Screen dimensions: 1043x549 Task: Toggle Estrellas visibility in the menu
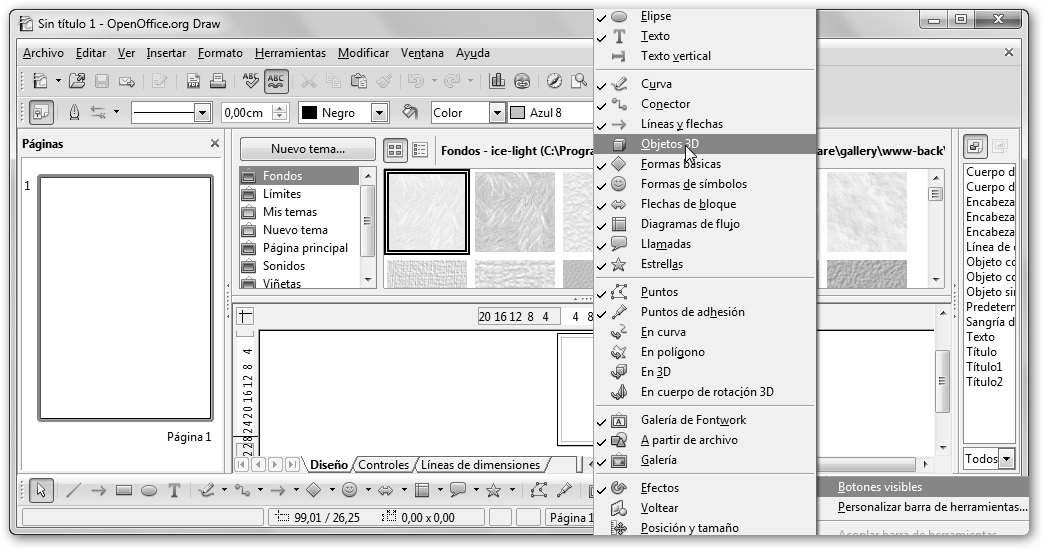coord(661,264)
